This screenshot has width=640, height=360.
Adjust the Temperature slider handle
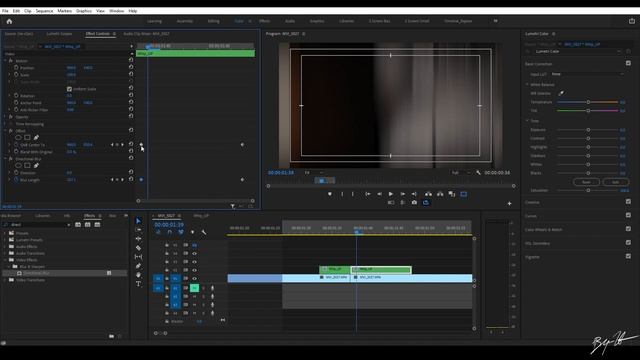click(x=588, y=102)
